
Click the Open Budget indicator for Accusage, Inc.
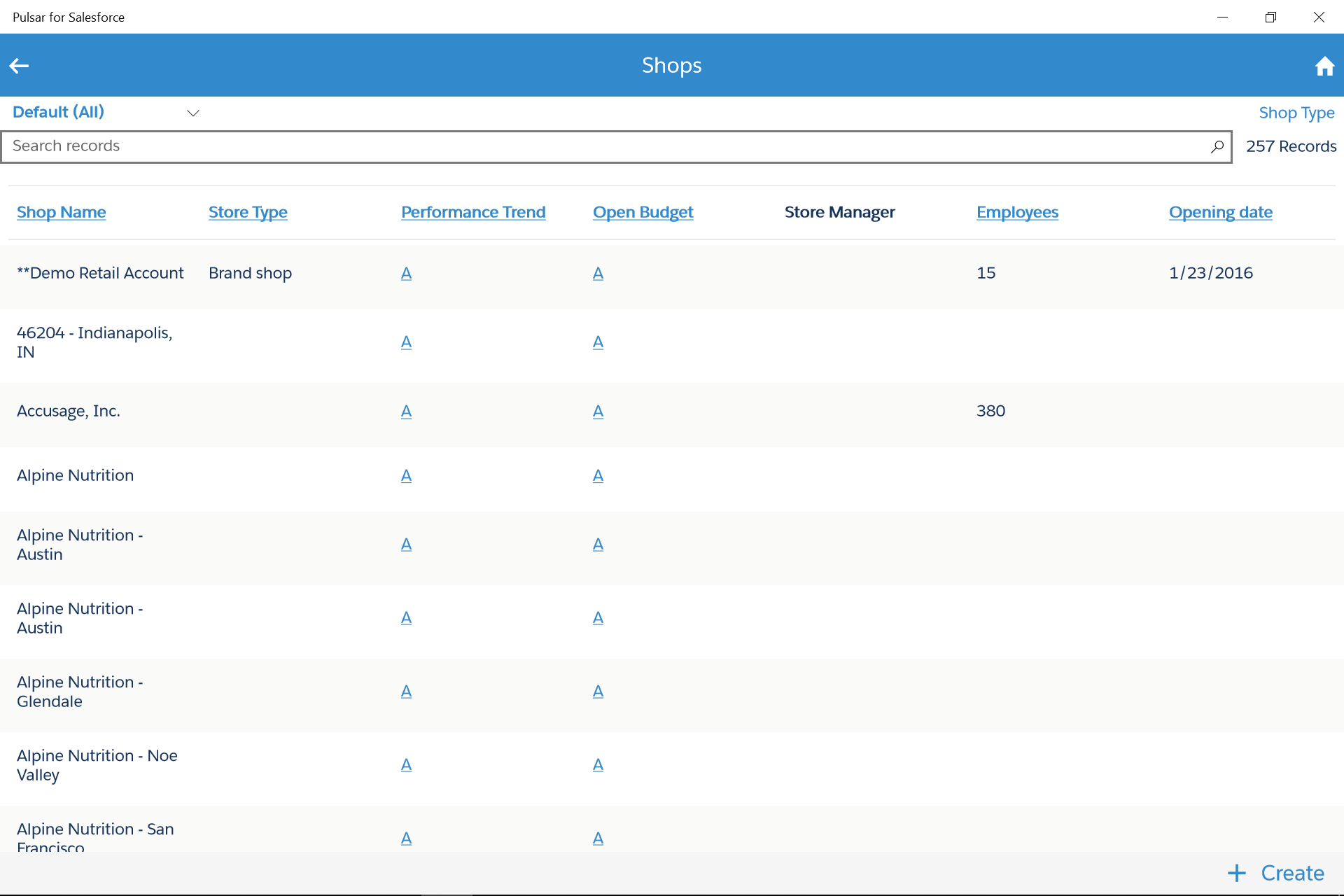click(x=598, y=412)
